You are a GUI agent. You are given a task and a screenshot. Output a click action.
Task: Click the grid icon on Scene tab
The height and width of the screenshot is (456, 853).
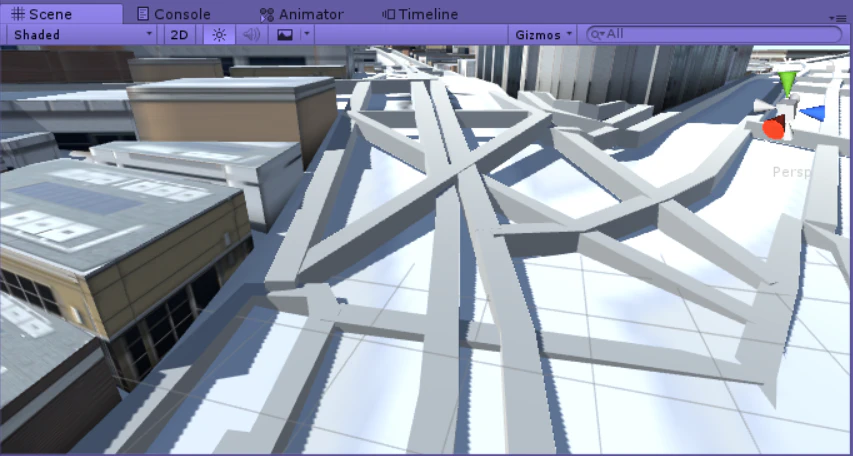tap(18, 14)
